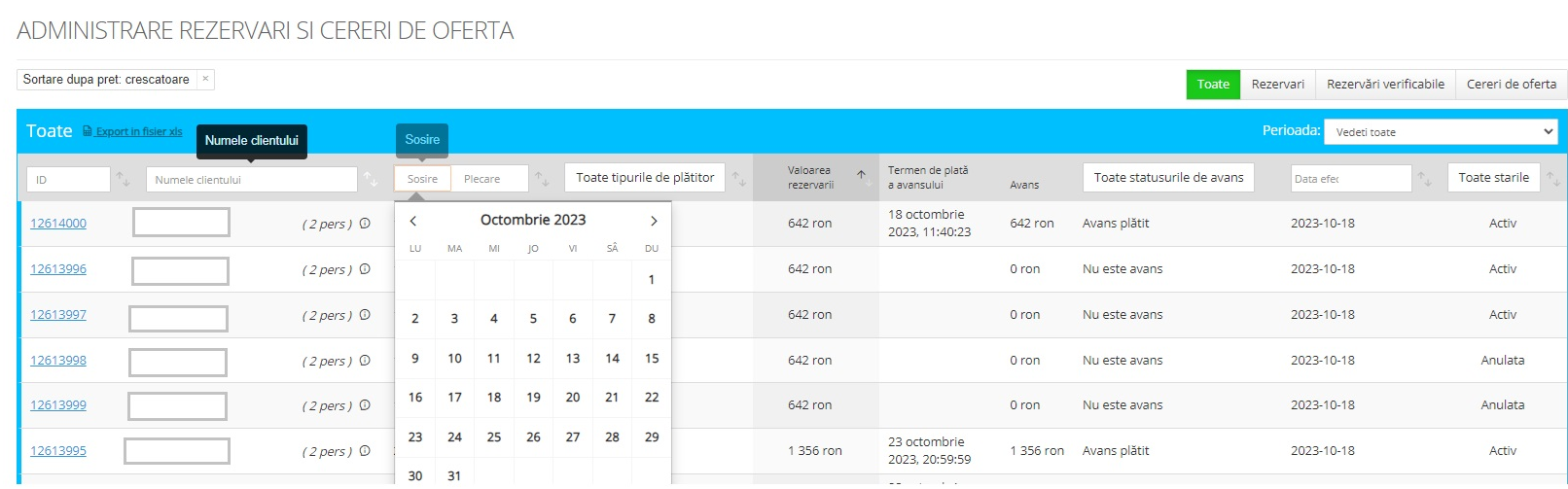This screenshot has width=1568, height=489.
Task: Select the 'Cereri de oferta' tab
Action: 1511,85
